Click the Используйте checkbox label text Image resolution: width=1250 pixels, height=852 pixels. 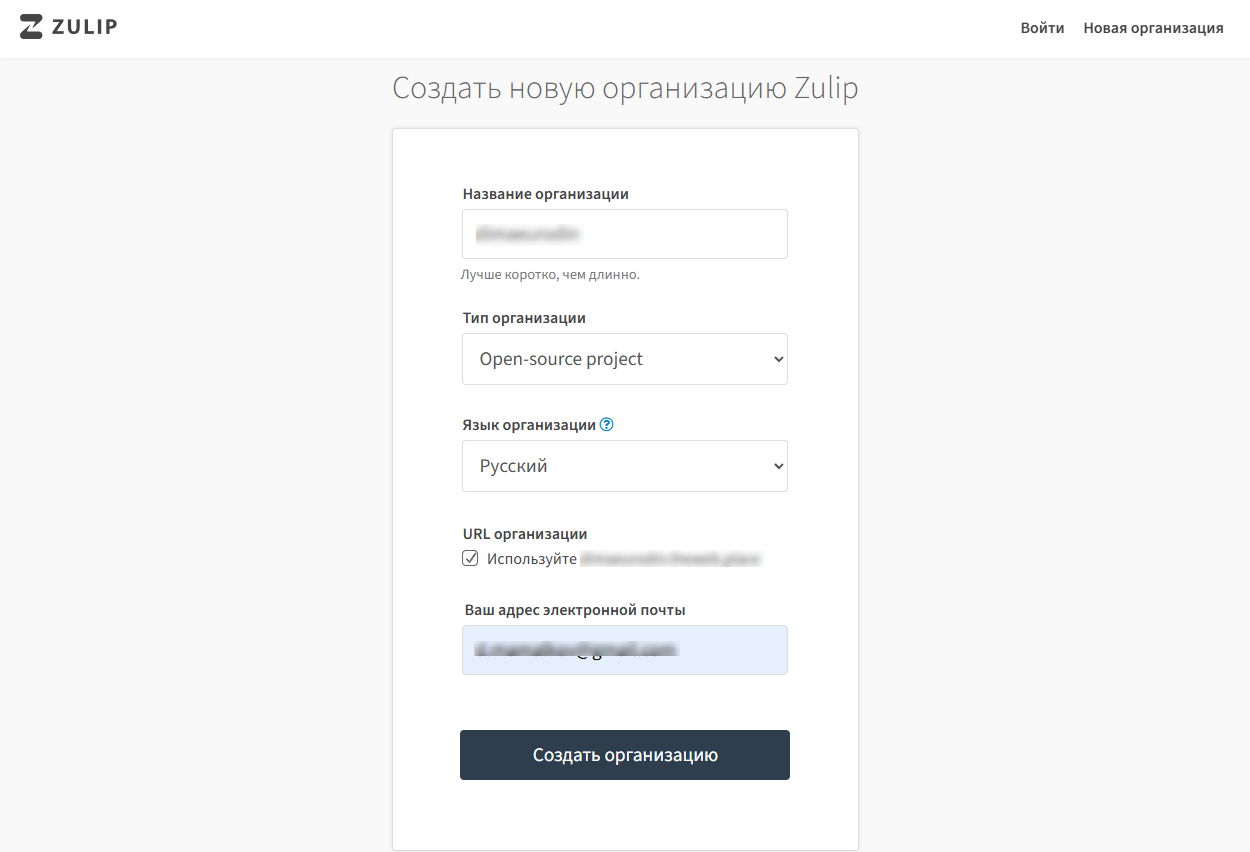click(532, 559)
